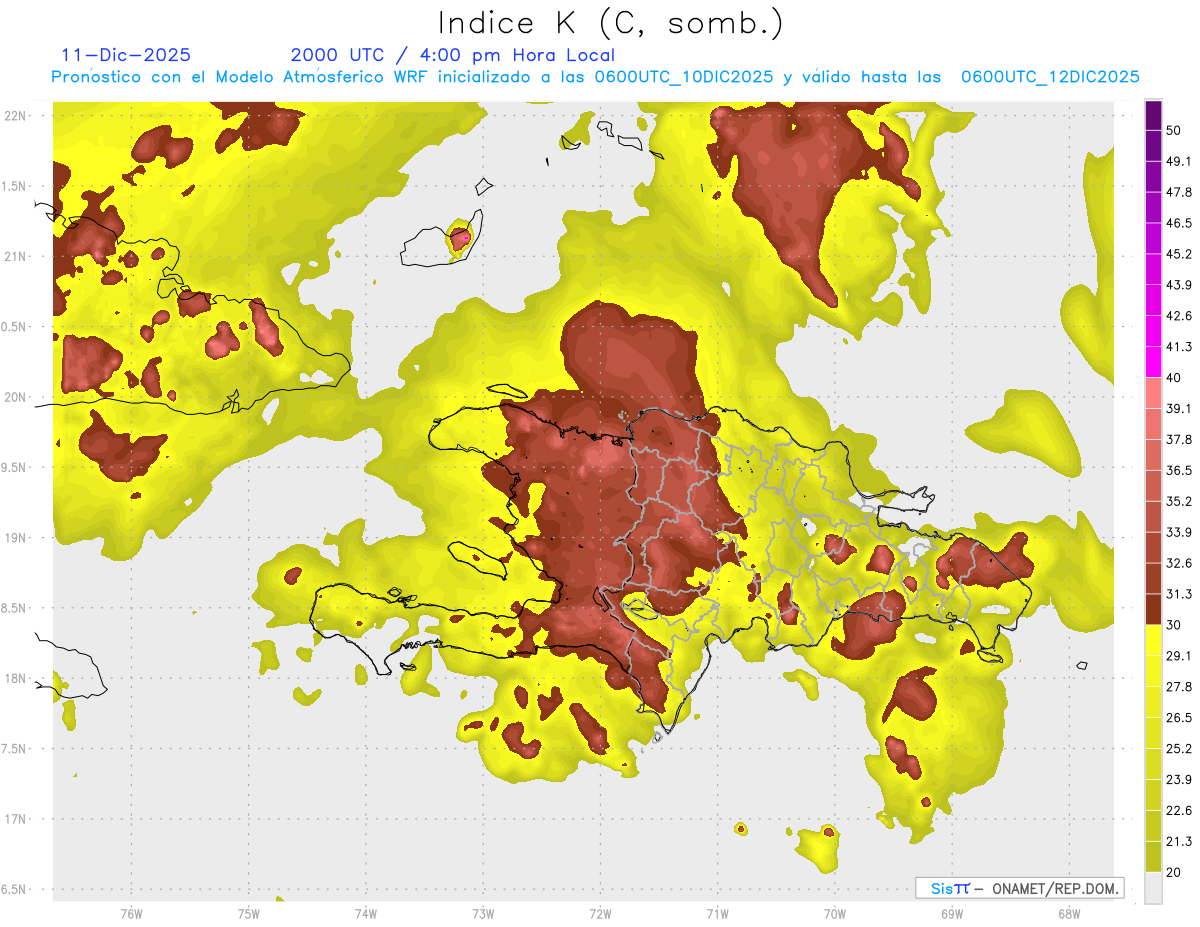Click the colorbar value "29.1"
1200x927 pixels.
pyautogui.click(x=1179, y=655)
